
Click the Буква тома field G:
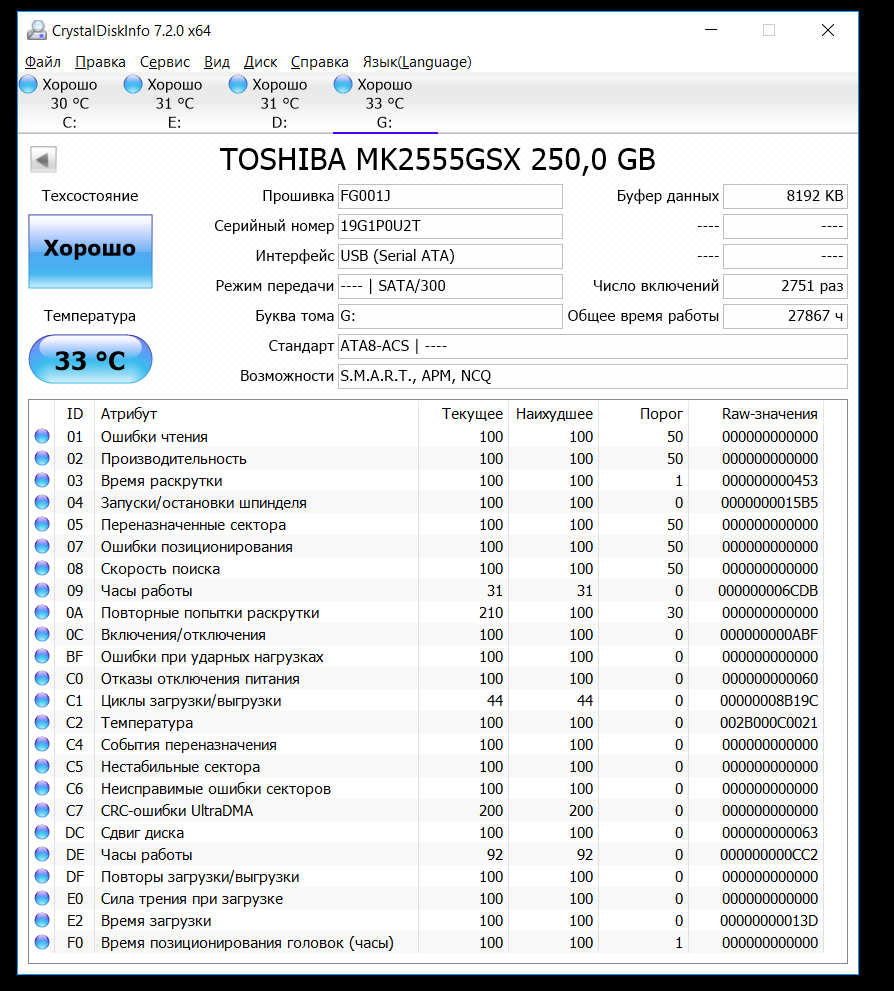click(450, 316)
